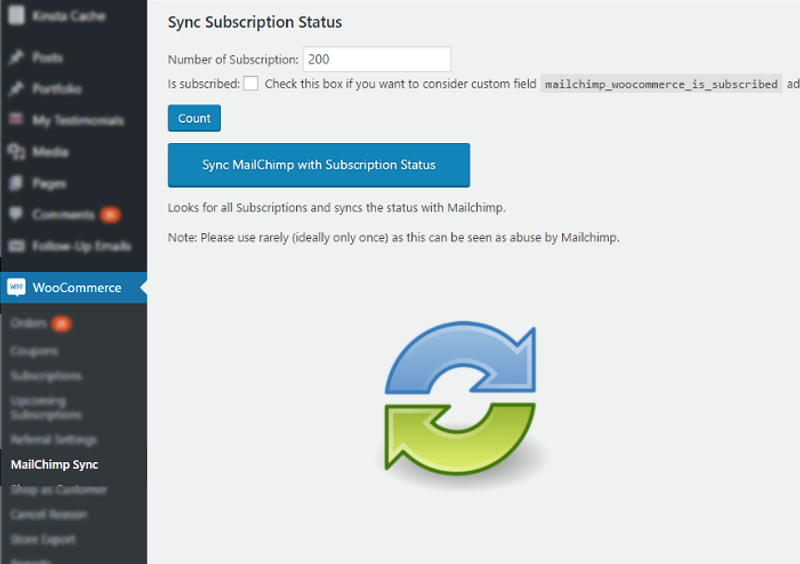Open Cancel Reason submenu item

pos(49,514)
